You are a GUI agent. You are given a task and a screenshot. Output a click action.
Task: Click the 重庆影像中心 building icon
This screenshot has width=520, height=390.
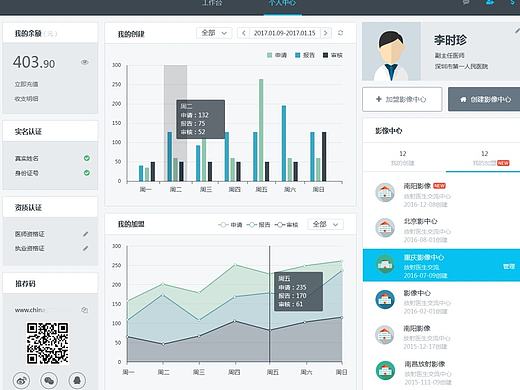[385, 264]
